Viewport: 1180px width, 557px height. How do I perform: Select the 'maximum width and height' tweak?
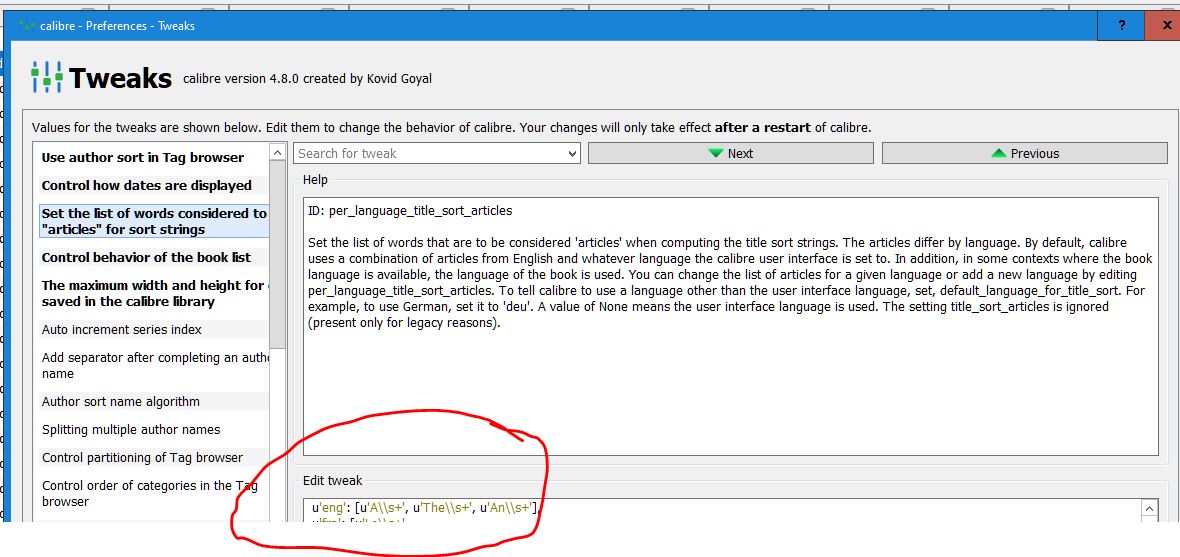[x=154, y=294]
